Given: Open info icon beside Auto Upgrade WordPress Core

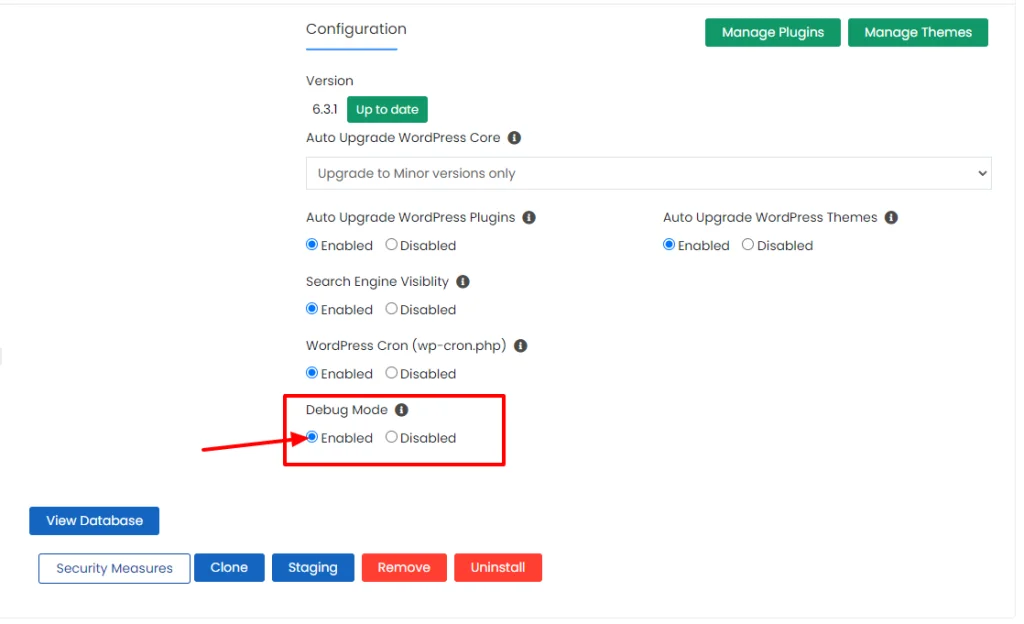Looking at the screenshot, I should tap(514, 138).
